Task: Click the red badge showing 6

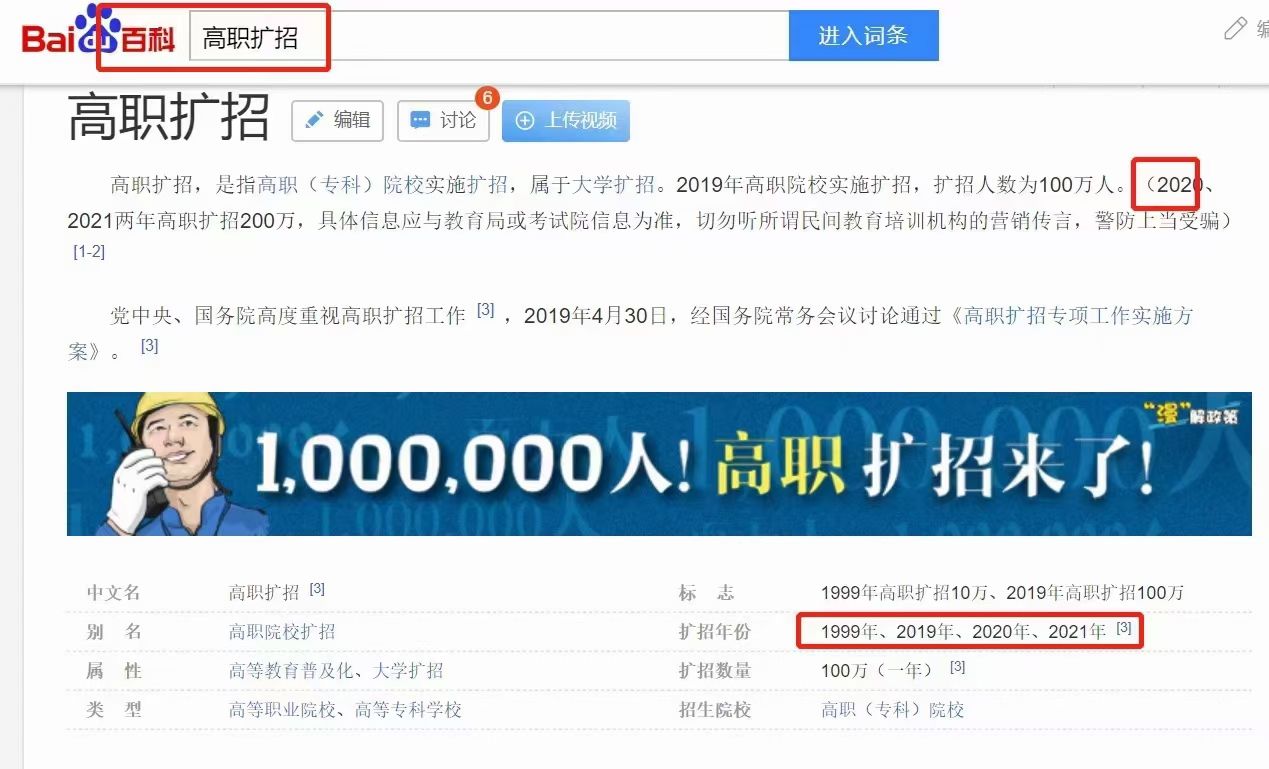Action: tap(486, 98)
